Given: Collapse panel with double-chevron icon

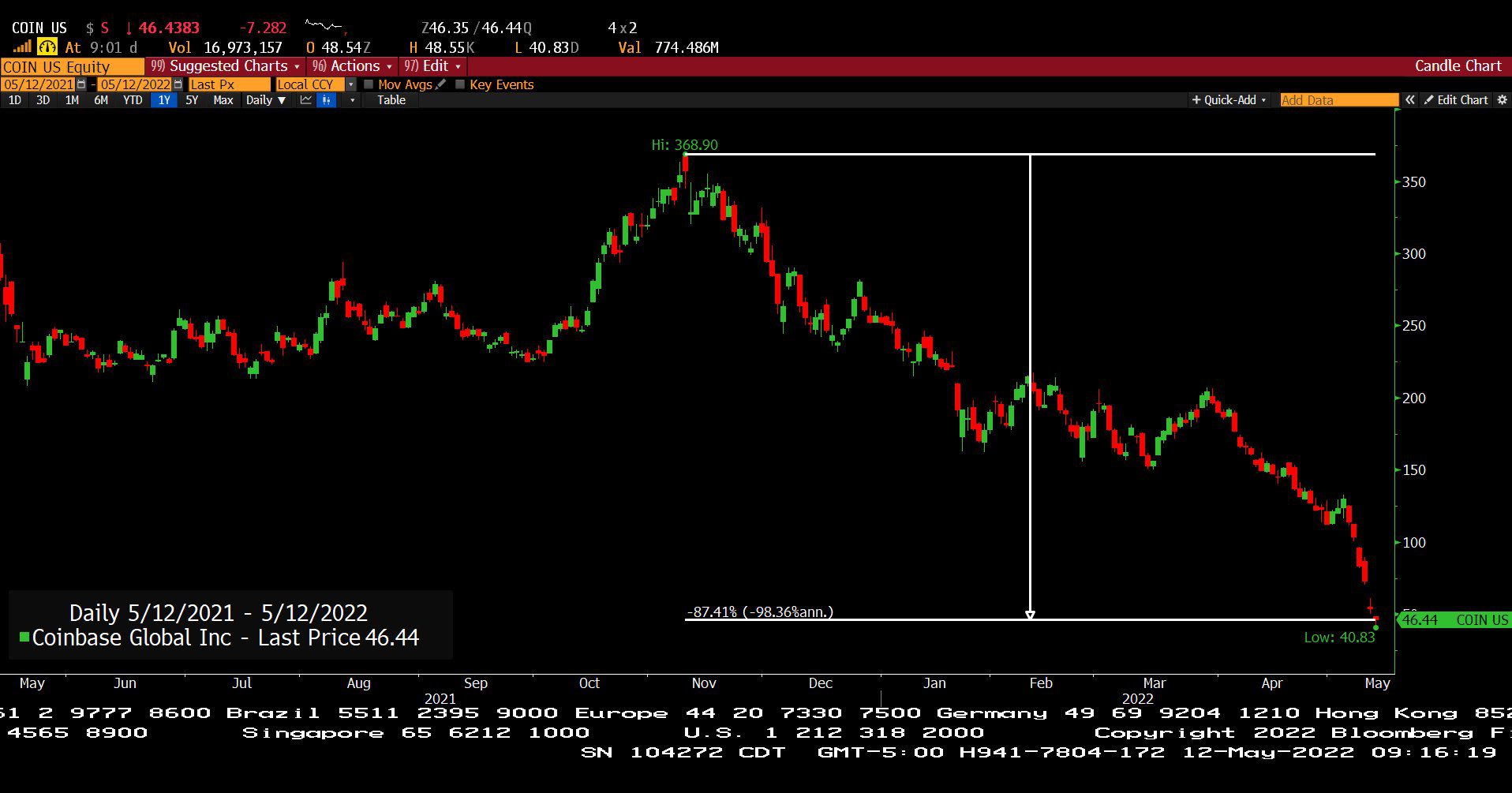Looking at the screenshot, I should pos(1410,100).
